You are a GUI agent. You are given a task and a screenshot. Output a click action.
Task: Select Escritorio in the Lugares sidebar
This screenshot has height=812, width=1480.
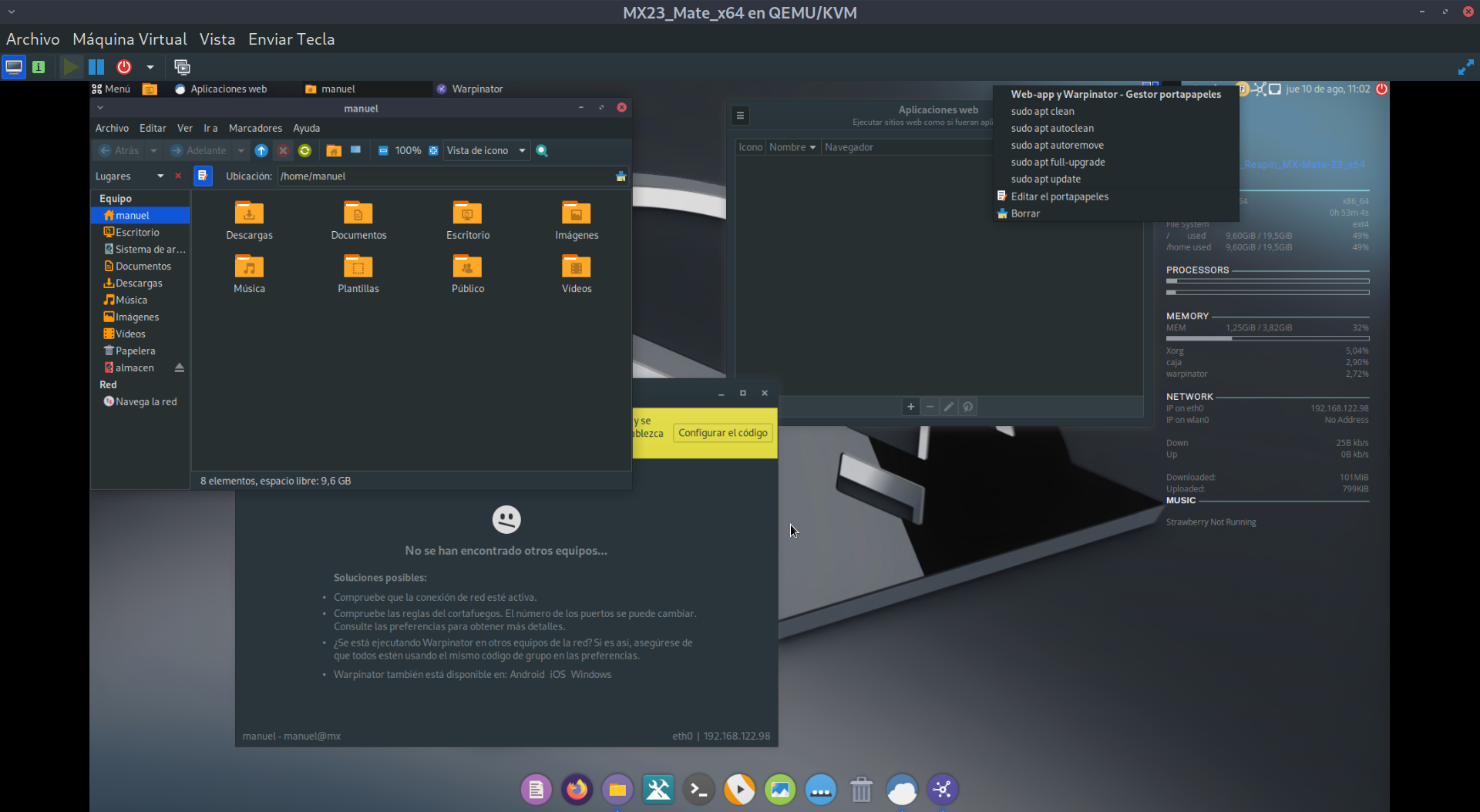[x=140, y=232]
